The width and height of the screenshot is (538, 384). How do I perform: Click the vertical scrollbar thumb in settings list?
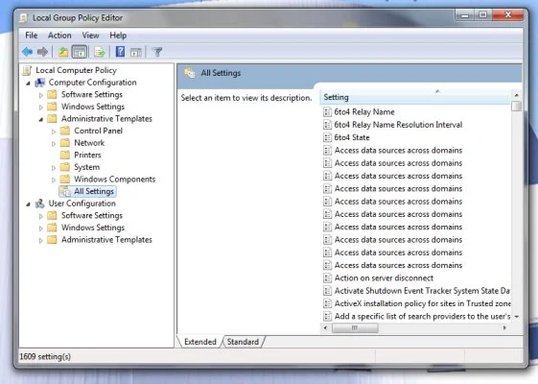click(516, 106)
